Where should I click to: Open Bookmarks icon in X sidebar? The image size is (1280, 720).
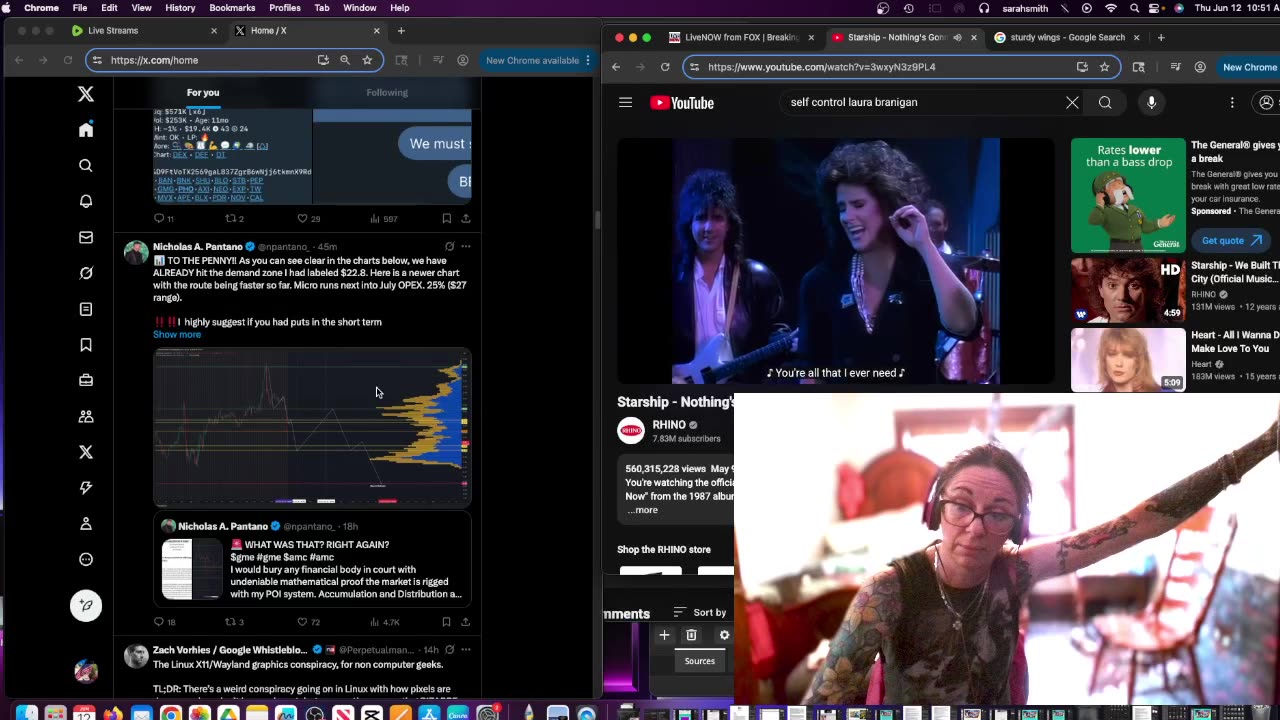(86, 345)
